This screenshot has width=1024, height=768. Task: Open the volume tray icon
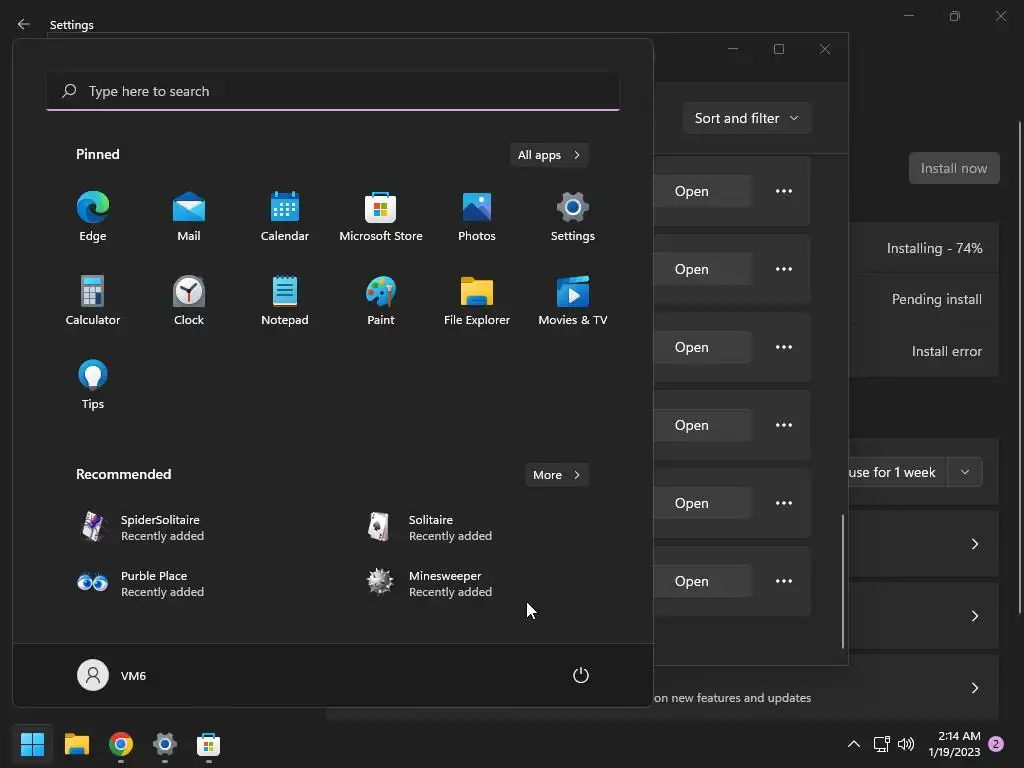tap(906, 744)
